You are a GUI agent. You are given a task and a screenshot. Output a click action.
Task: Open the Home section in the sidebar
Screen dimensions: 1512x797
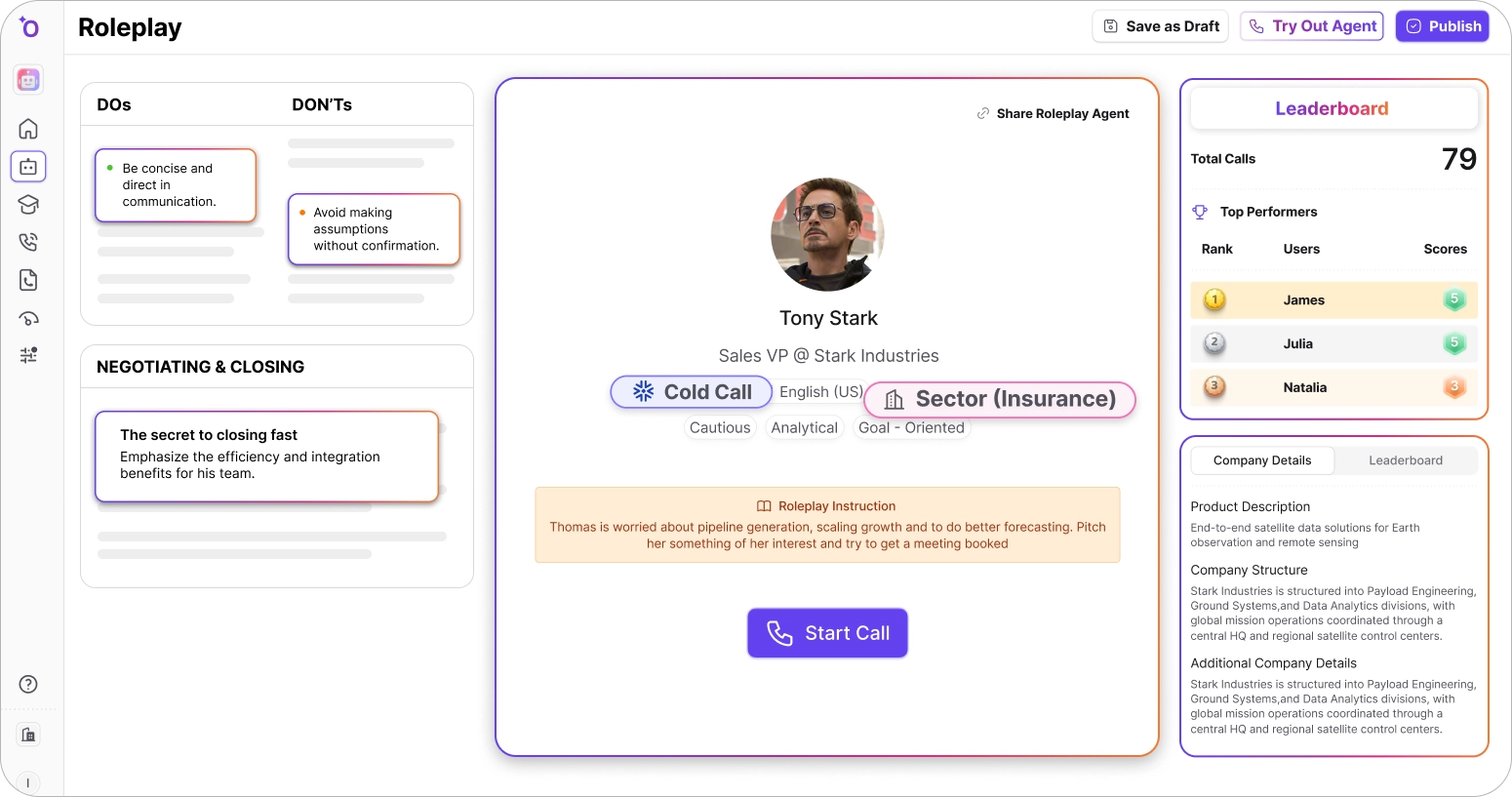tap(28, 128)
